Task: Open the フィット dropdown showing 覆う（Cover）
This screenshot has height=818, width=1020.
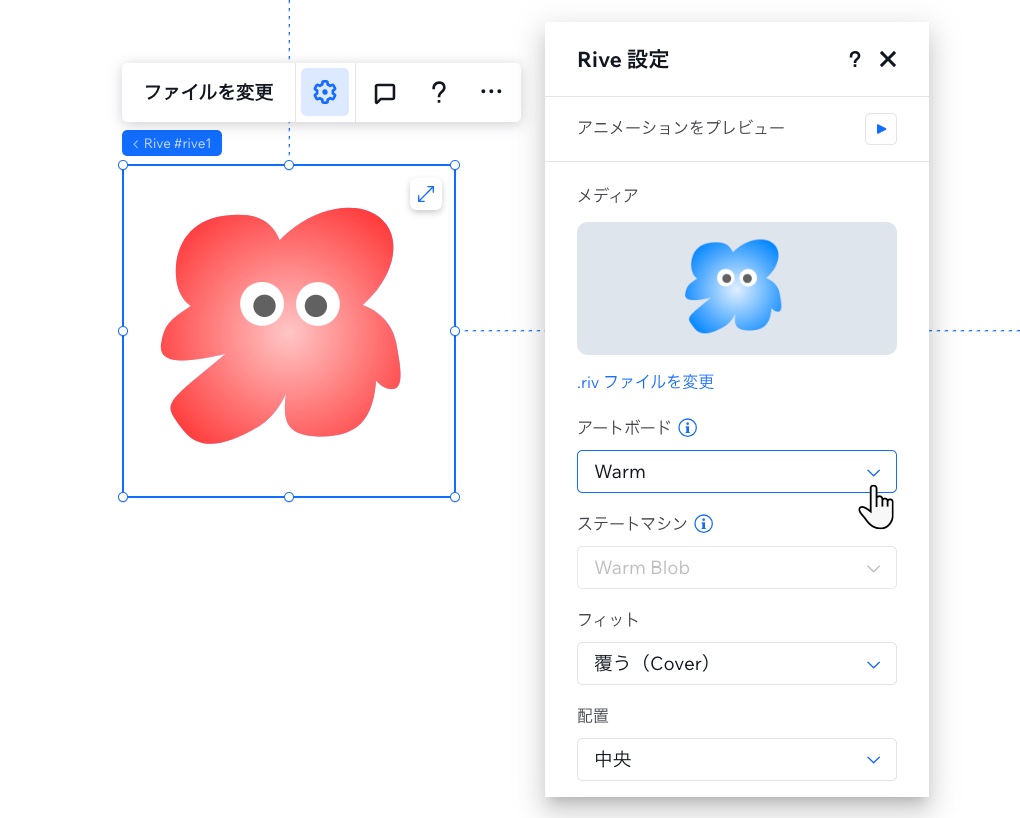Action: 737,663
